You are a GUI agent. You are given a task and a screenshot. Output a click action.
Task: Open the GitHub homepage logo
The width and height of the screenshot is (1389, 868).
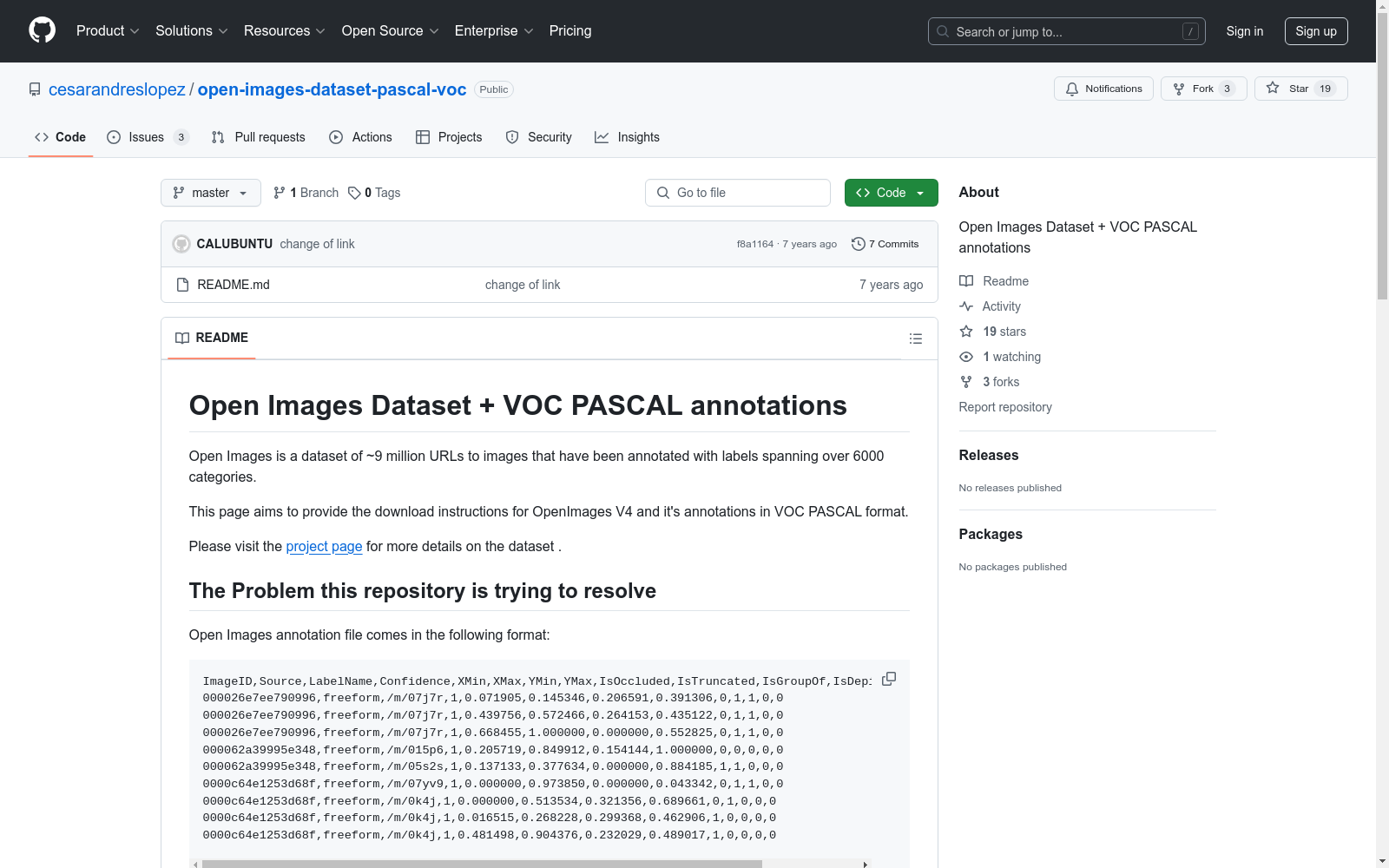click(42, 30)
